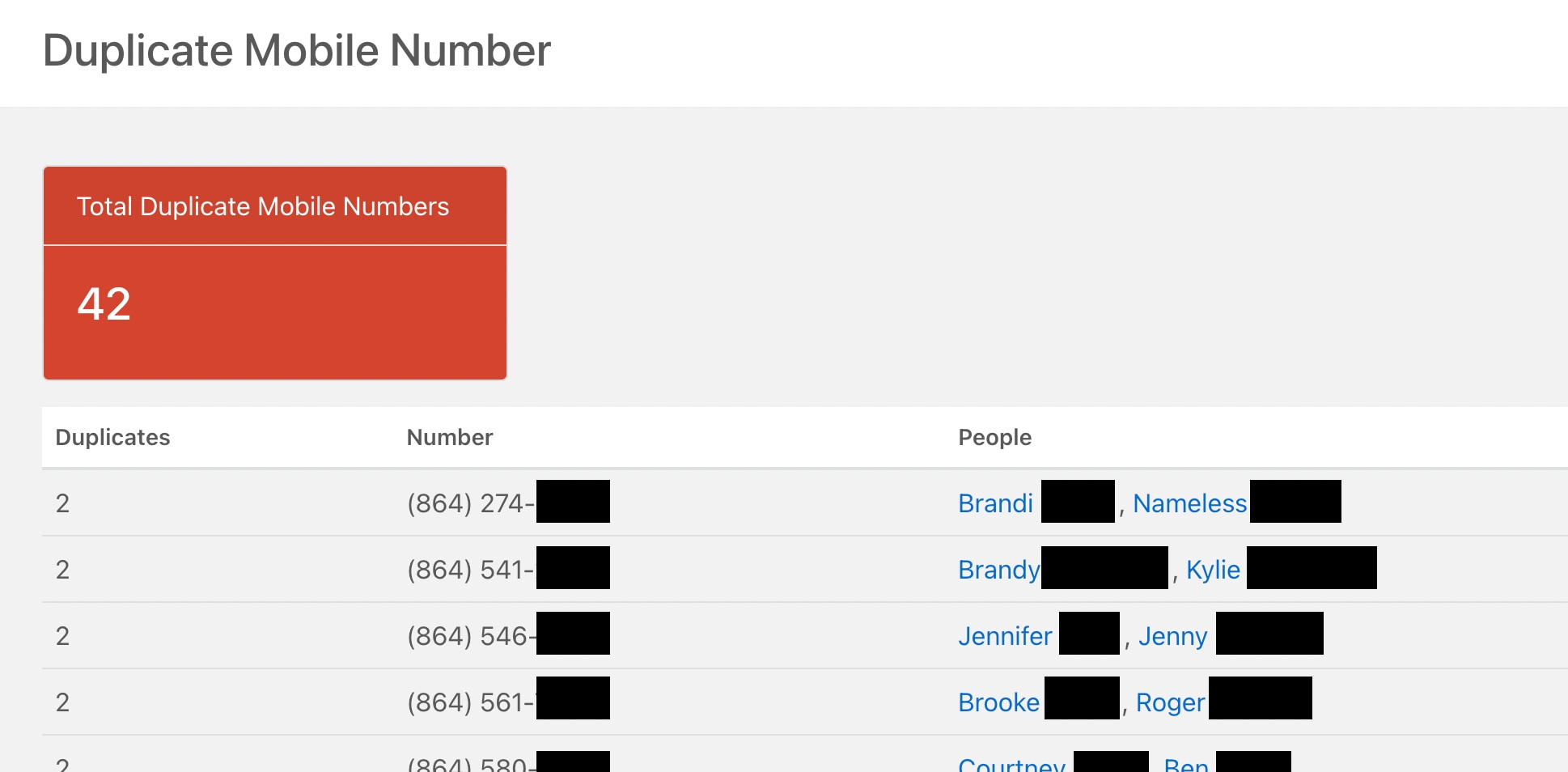Select the (864) 546- phone number
This screenshot has width=1568, height=772.
click(469, 635)
